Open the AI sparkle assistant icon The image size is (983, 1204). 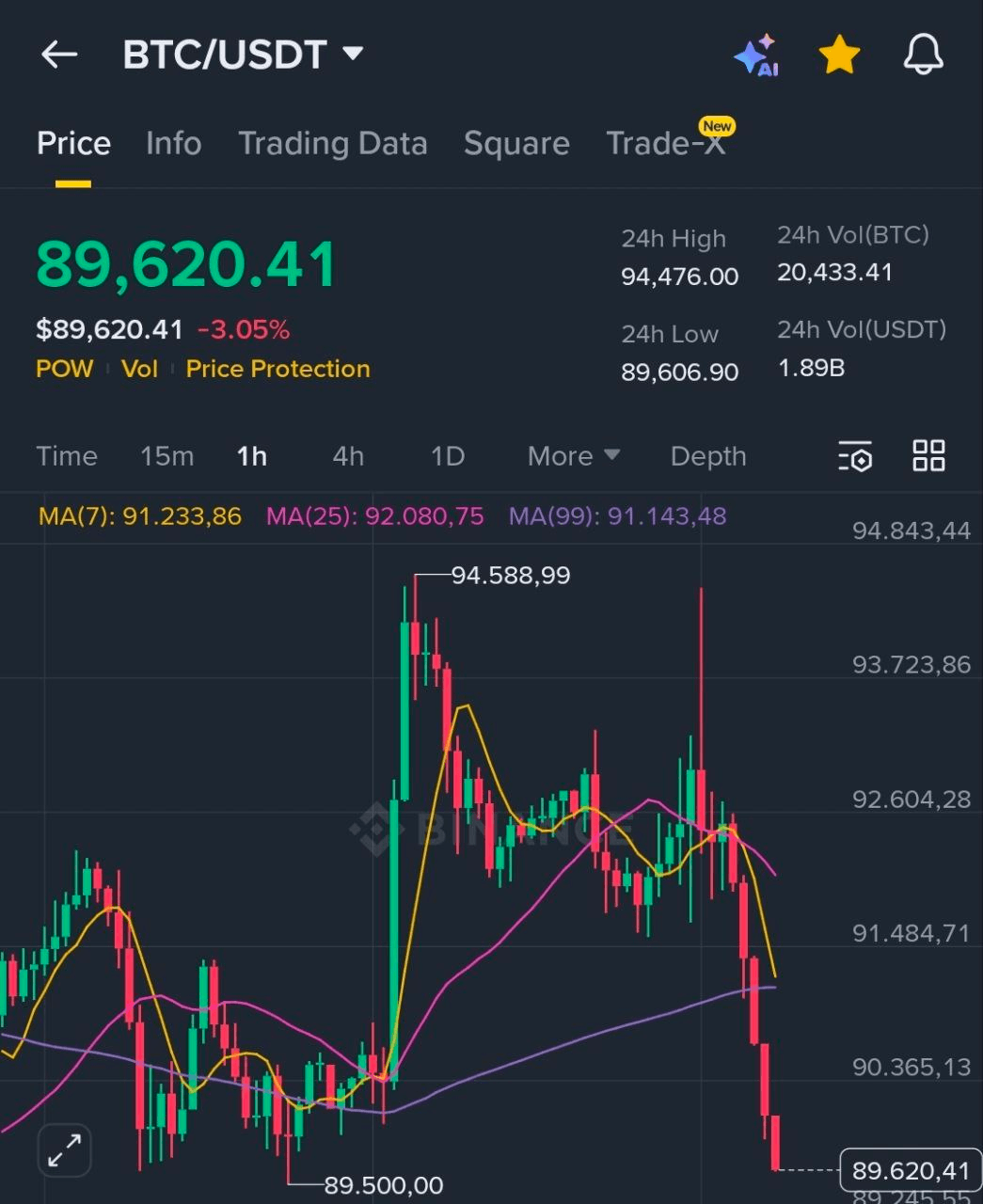(x=756, y=55)
